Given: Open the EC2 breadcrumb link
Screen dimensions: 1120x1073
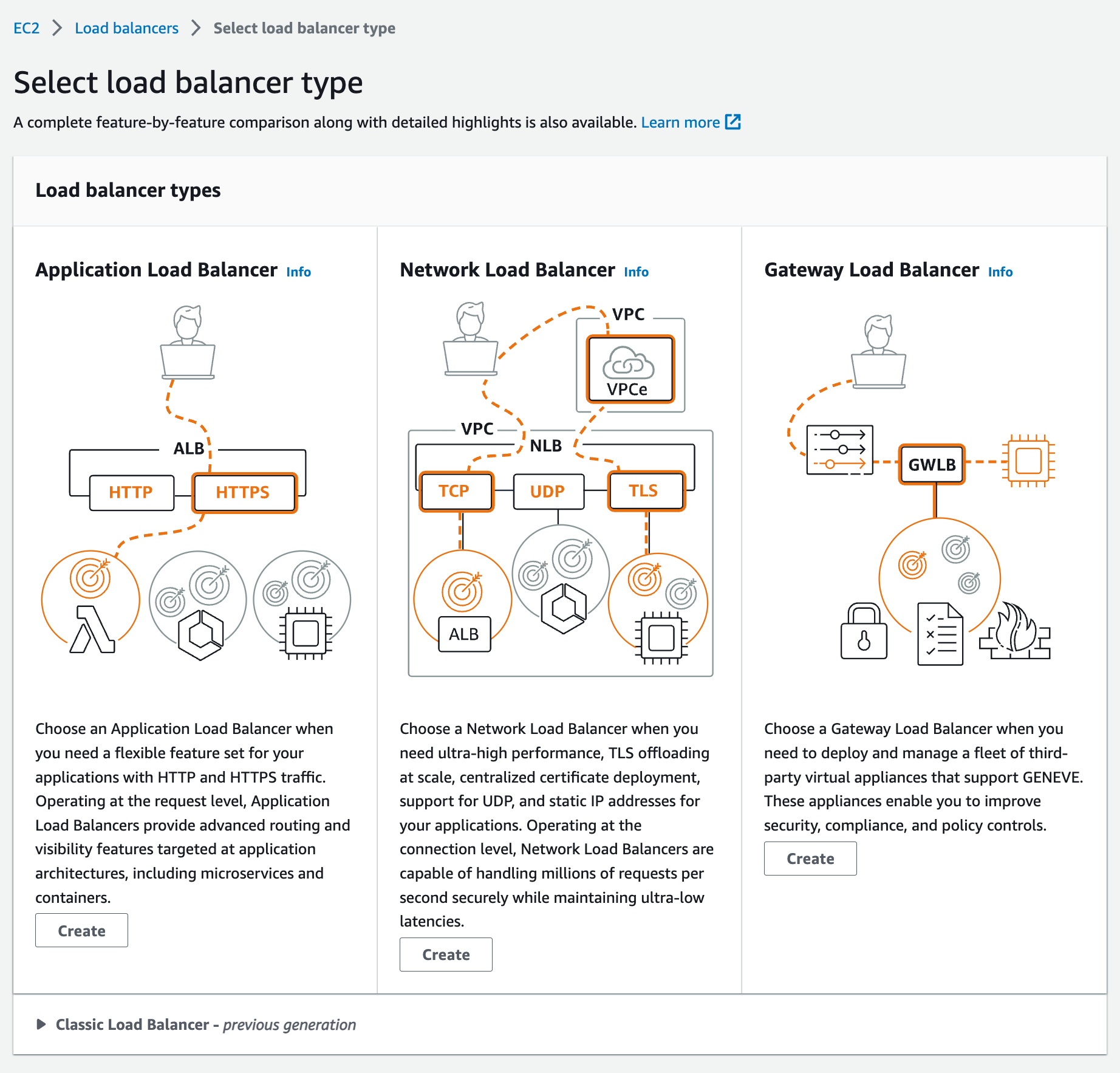Looking at the screenshot, I should 26,28.
